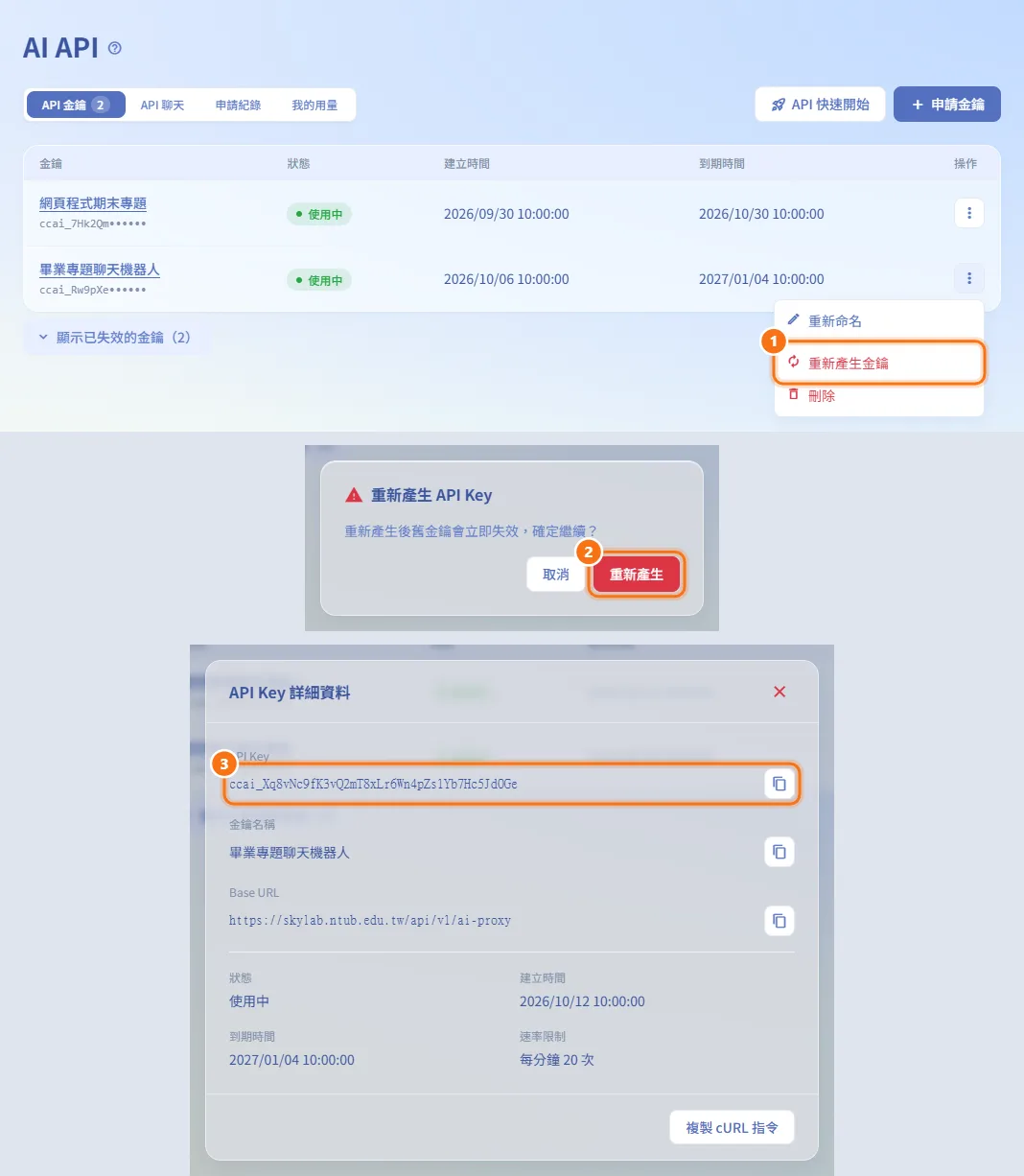The height and width of the screenshot is (1176, 1024).
Task: Select the API 金鑰 tab
Action: tap(76, 105)
